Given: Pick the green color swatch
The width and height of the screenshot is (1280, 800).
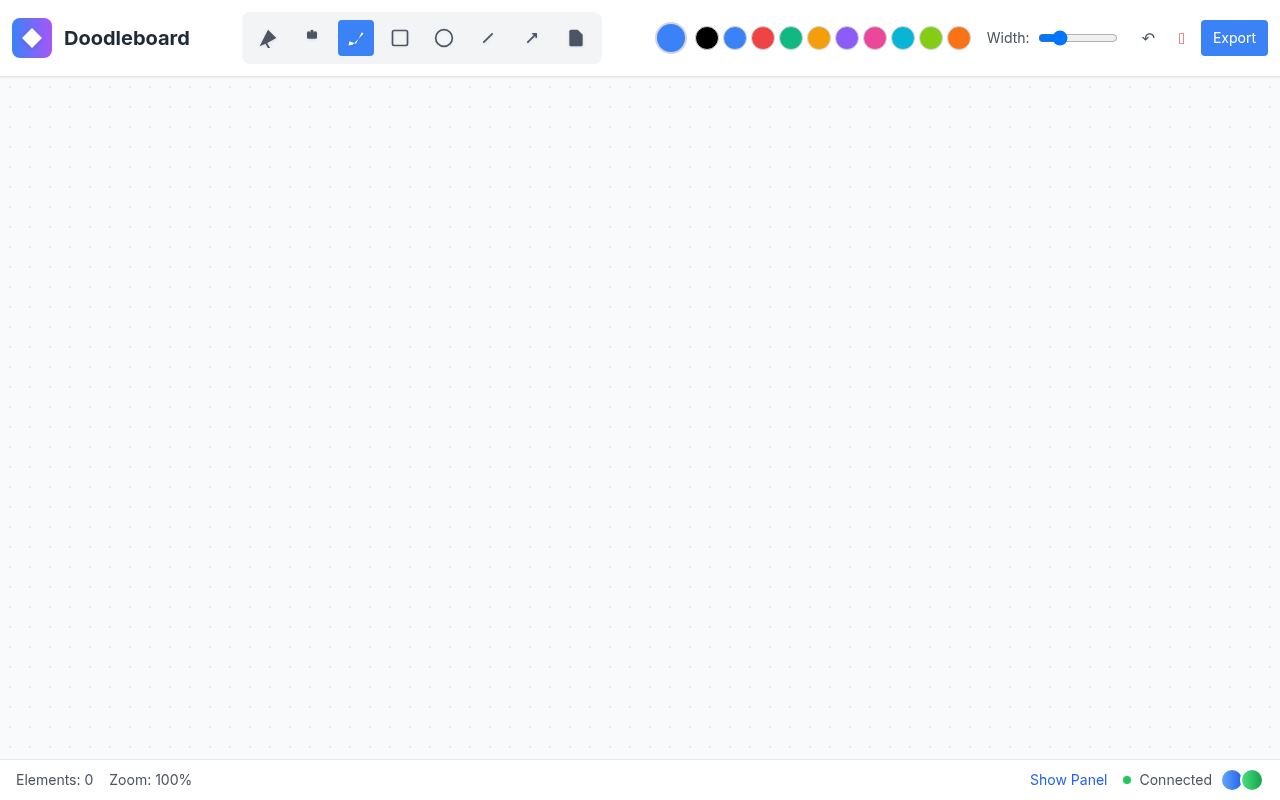Looking at the screenshot, I should [791, 38].
